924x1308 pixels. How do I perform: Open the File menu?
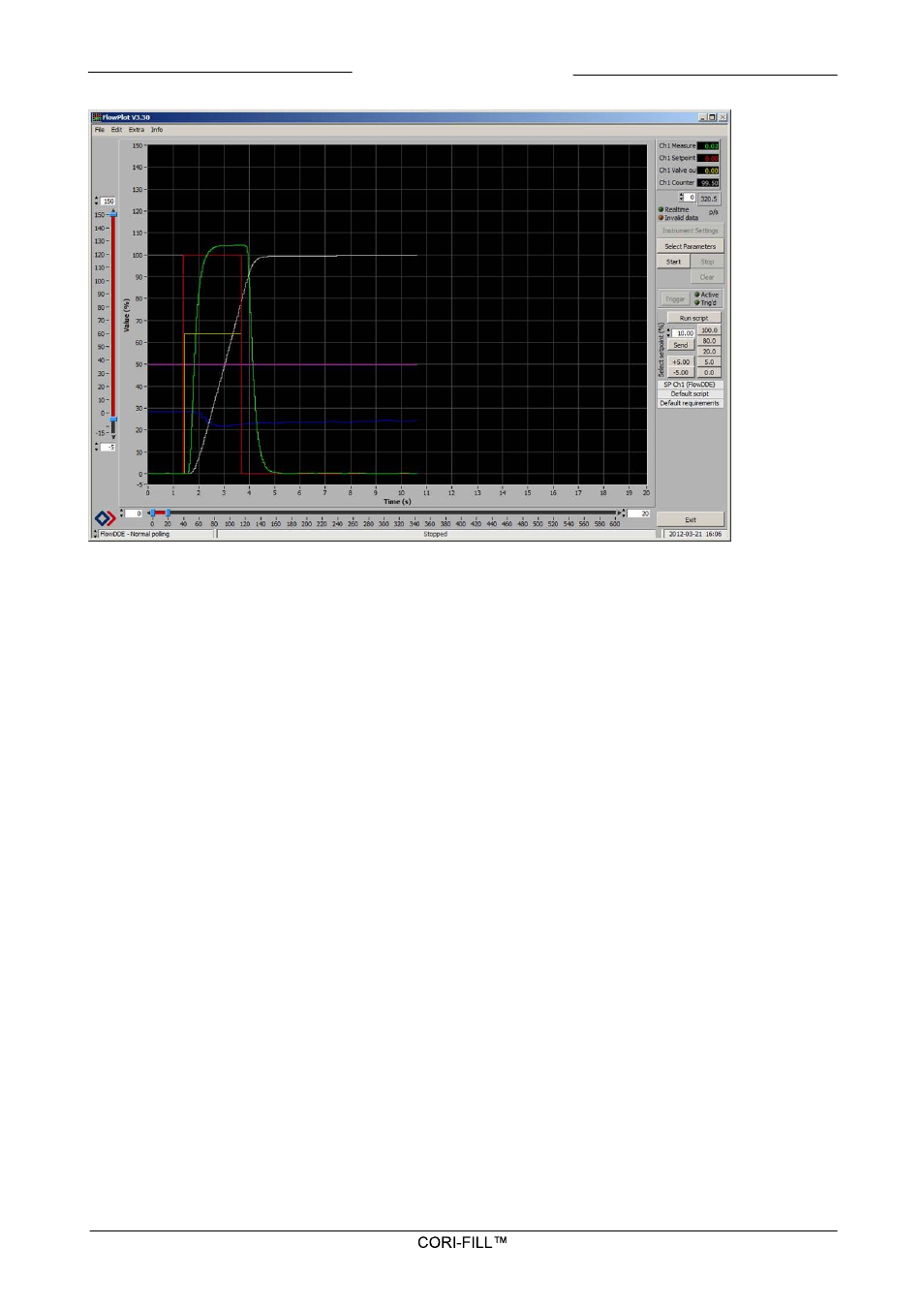[x=100, y=130]
